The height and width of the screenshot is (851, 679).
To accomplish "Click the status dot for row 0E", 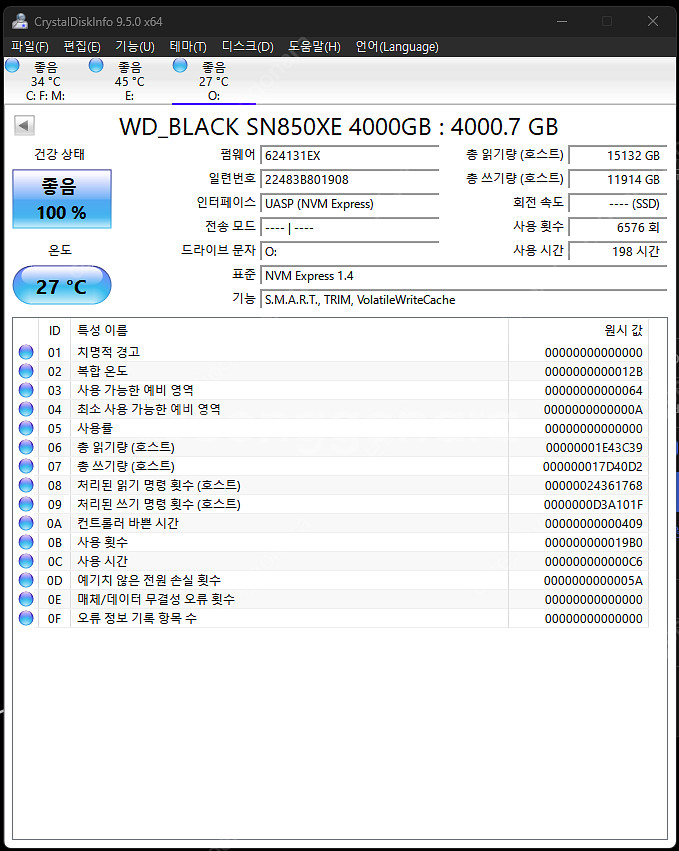I will pyautogui.click(x=26, y=599).
